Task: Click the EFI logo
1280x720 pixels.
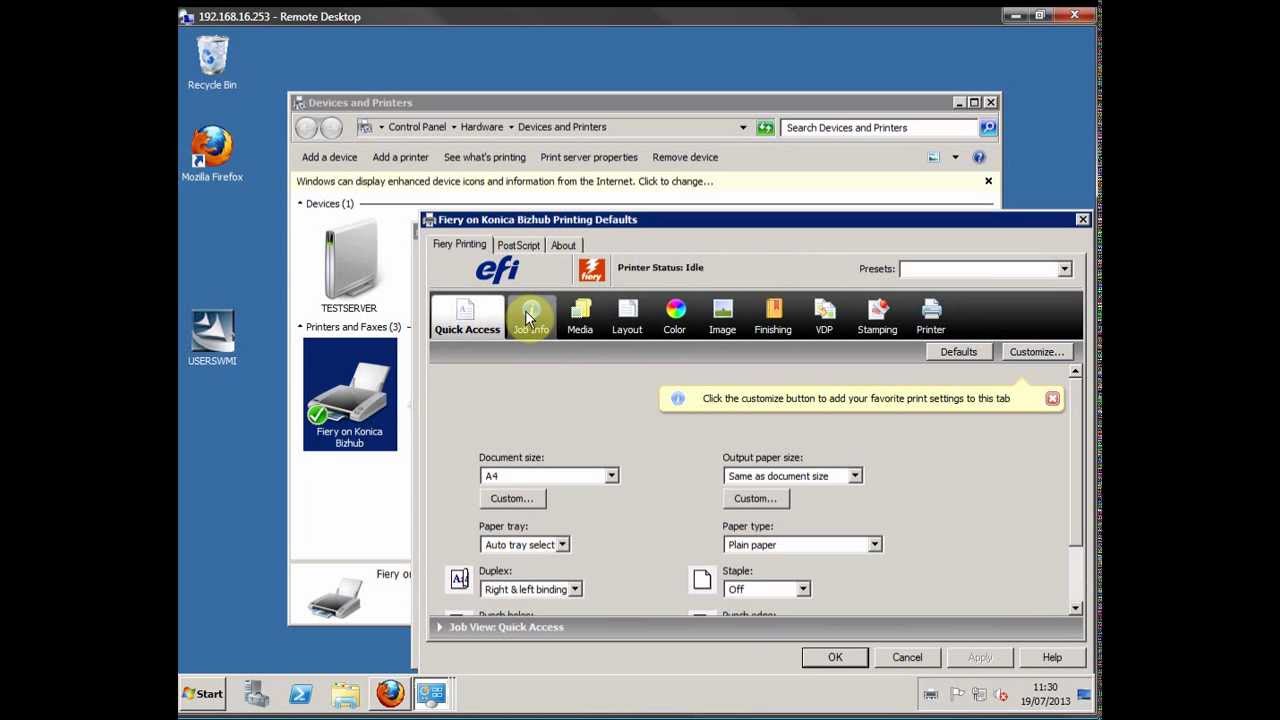Action: pos(497,269)
